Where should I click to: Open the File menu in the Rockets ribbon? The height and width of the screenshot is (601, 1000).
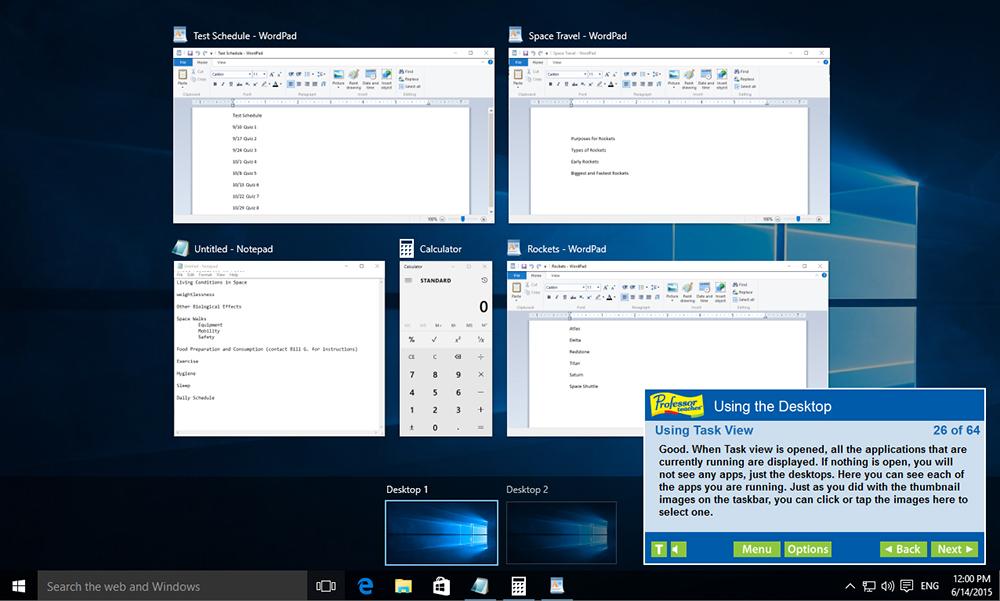pos(517,275)
